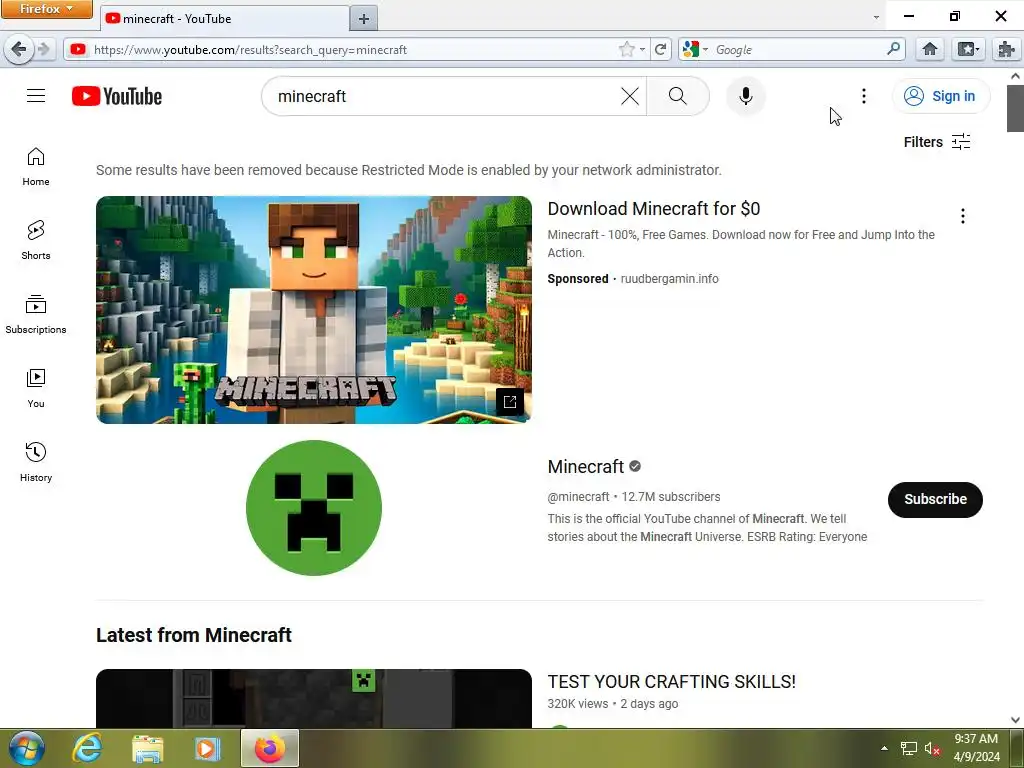Open the Firefox application menu
The image size is (1024, 768).
click(46, 9)
